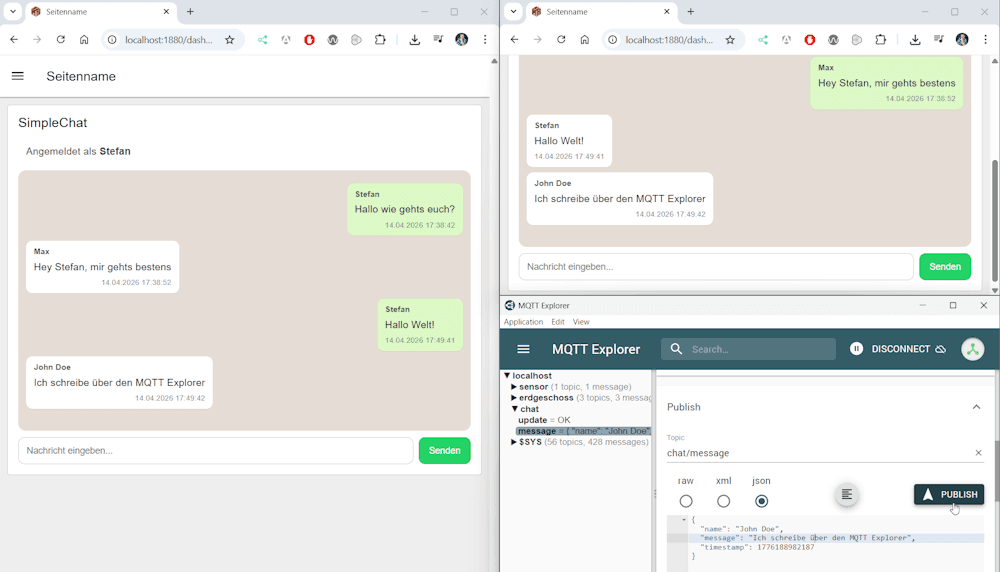Click John Doe message bubble in left chat
1000x572 pixels.
tap(119, 383)
